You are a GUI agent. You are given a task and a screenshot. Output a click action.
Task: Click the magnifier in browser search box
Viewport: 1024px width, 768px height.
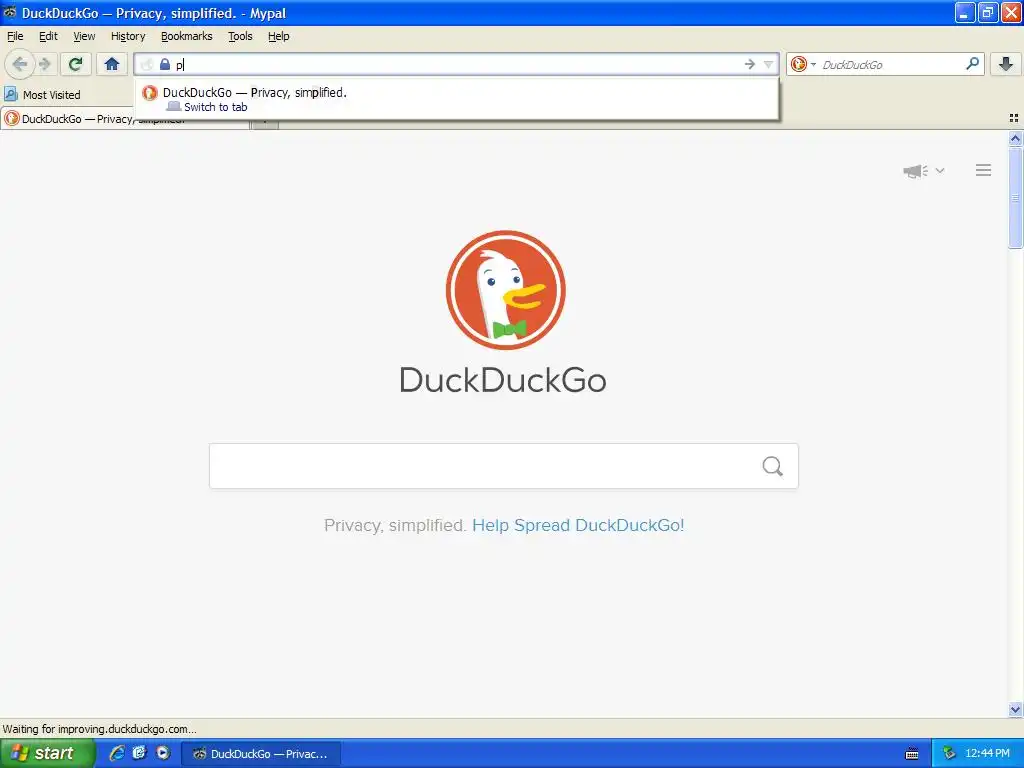coord(972,64)
